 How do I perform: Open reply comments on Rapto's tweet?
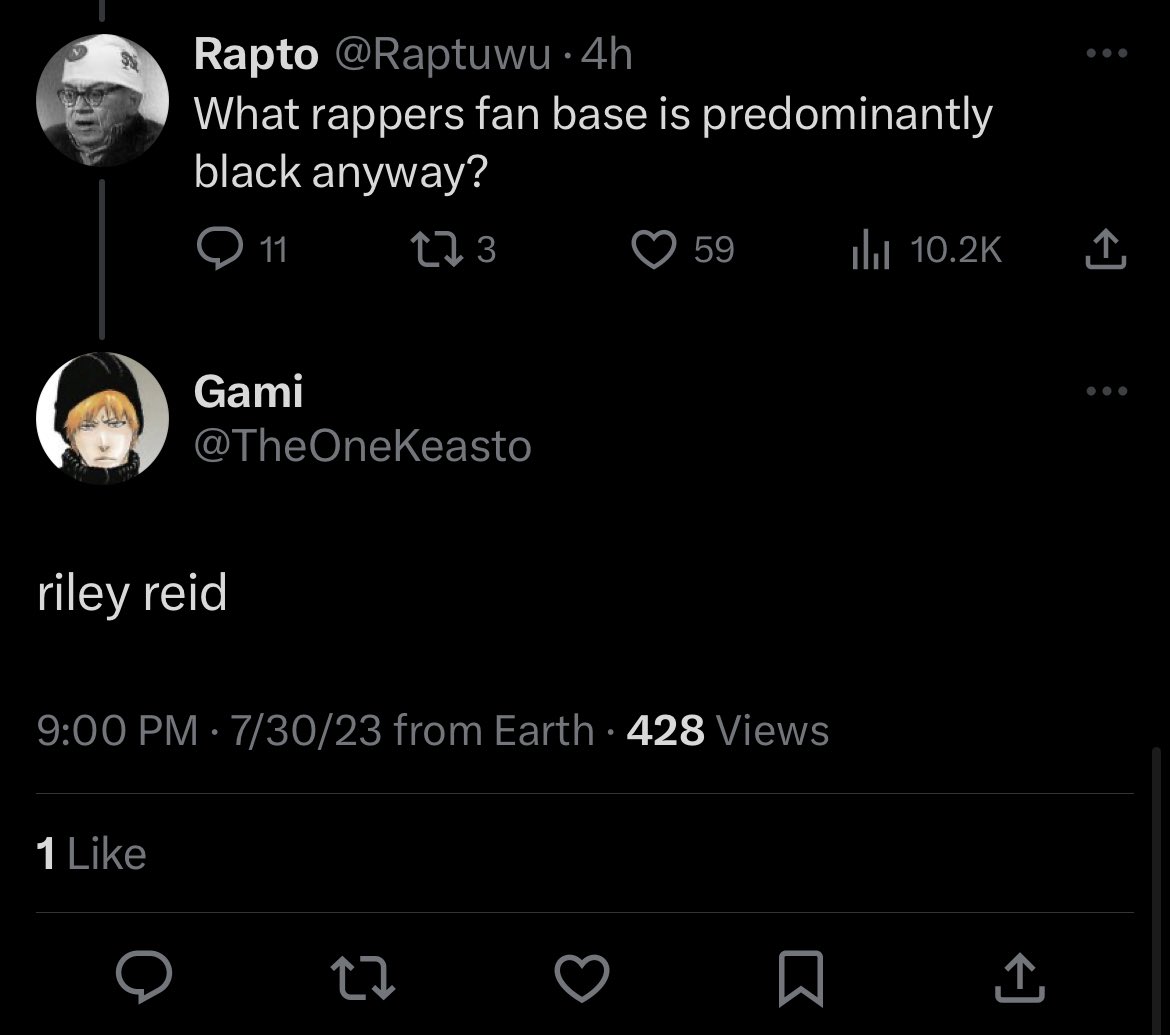pos(220,248)
